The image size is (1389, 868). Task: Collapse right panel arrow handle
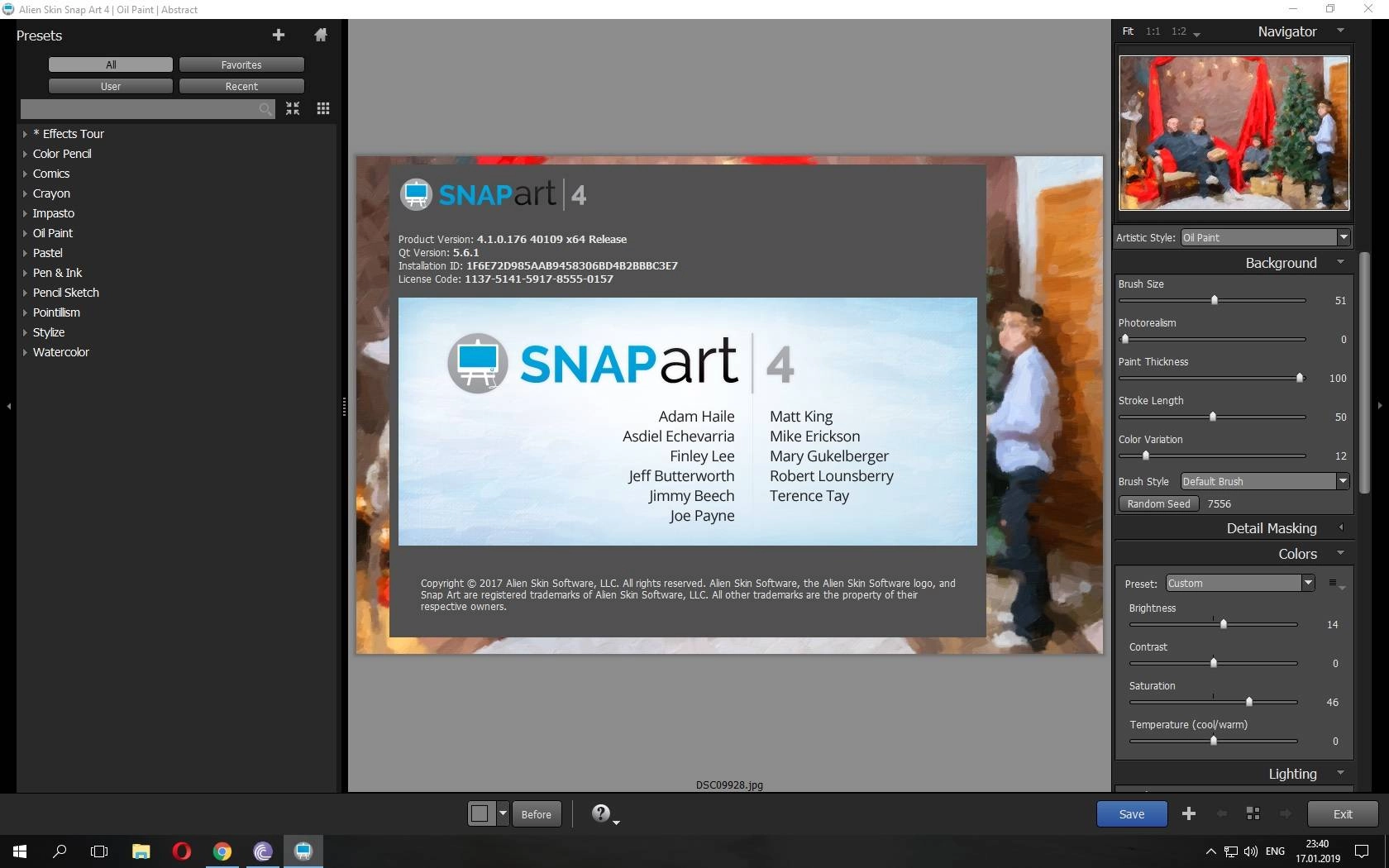(x=1379, y=406)
